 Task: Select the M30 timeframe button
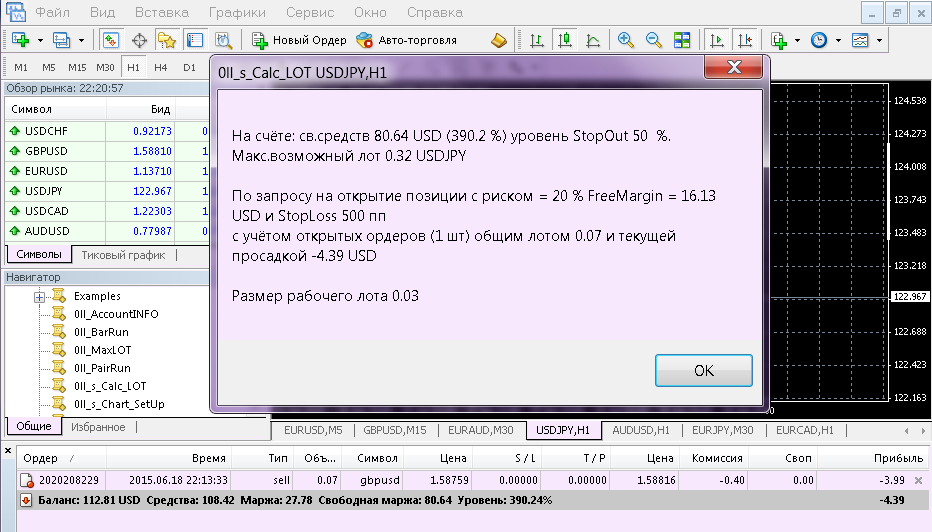coord(105,68)
